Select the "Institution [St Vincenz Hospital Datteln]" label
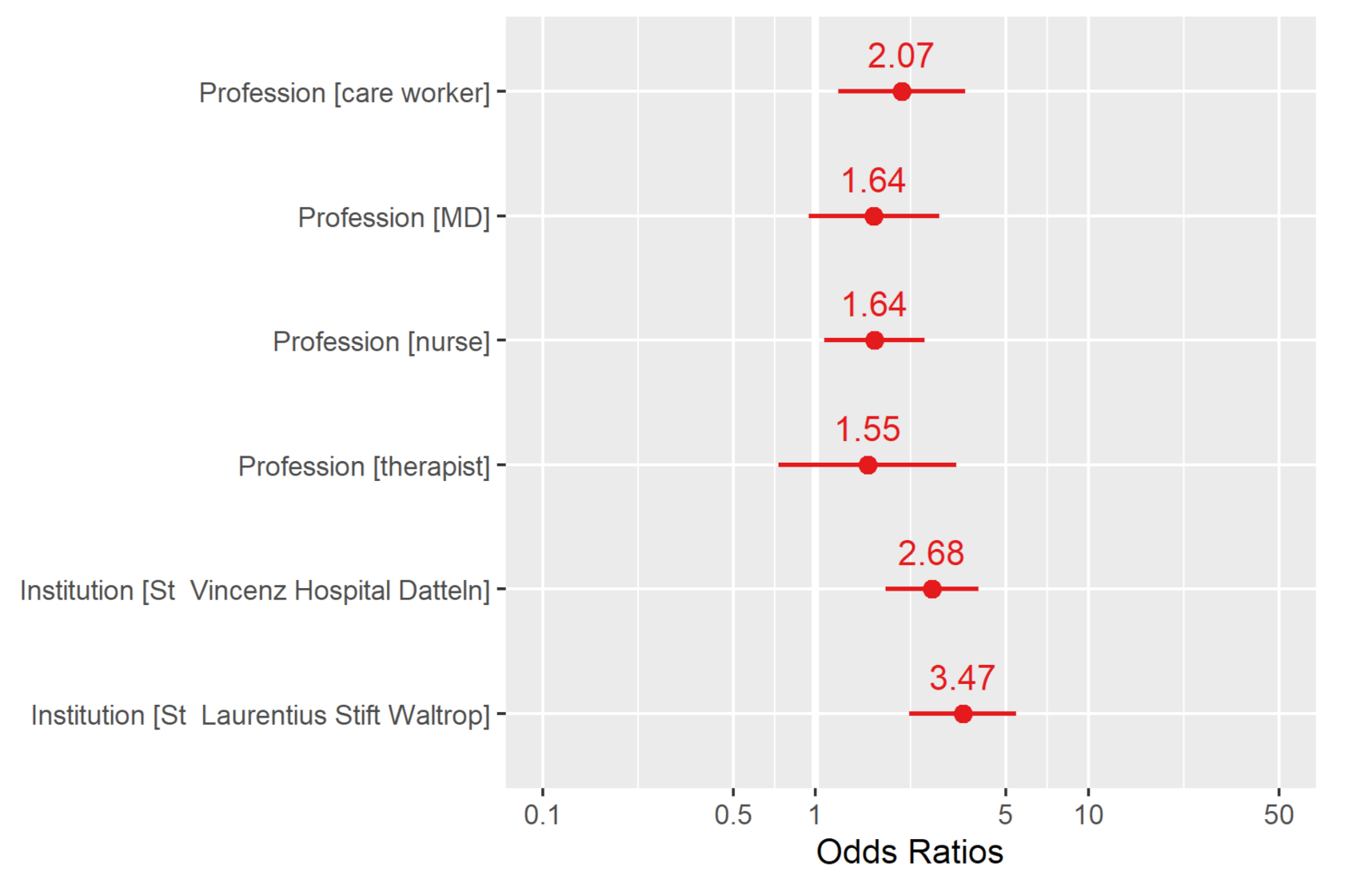This screenshot has width=1372, height=875. pyautogui.click(x=254, y=591)
